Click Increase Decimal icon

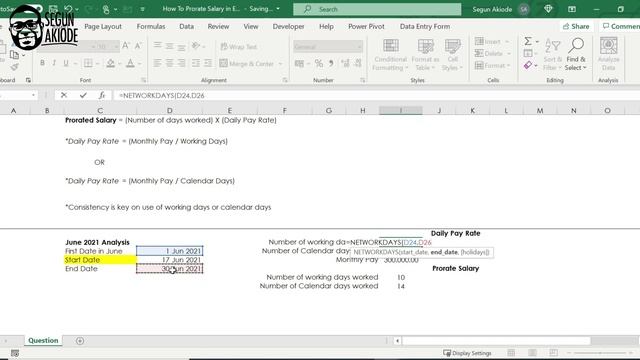pos(345,63)
